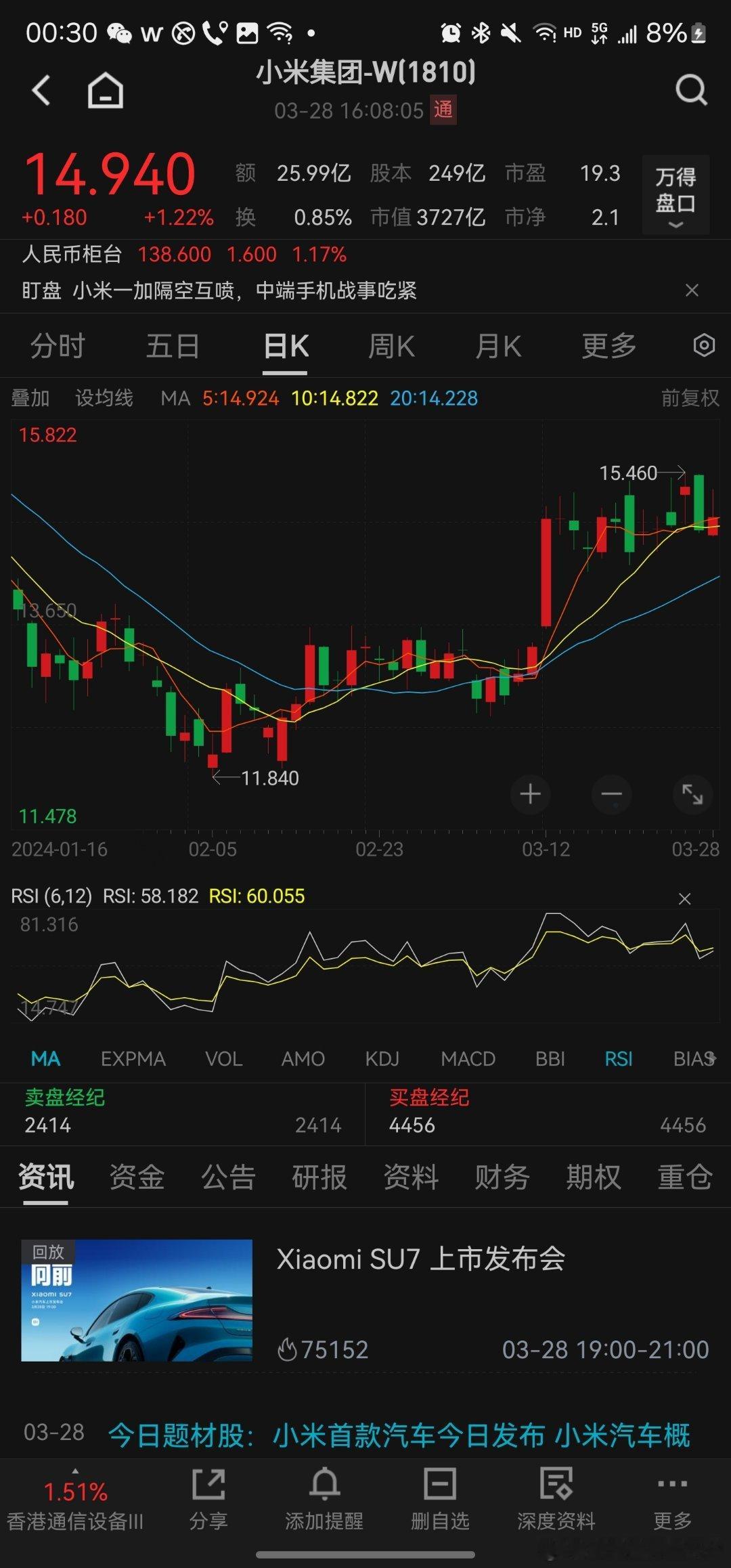731x1568 pixels.
Task: Expand 香港通信设备III sector bar
Action: click(75, 1499)
